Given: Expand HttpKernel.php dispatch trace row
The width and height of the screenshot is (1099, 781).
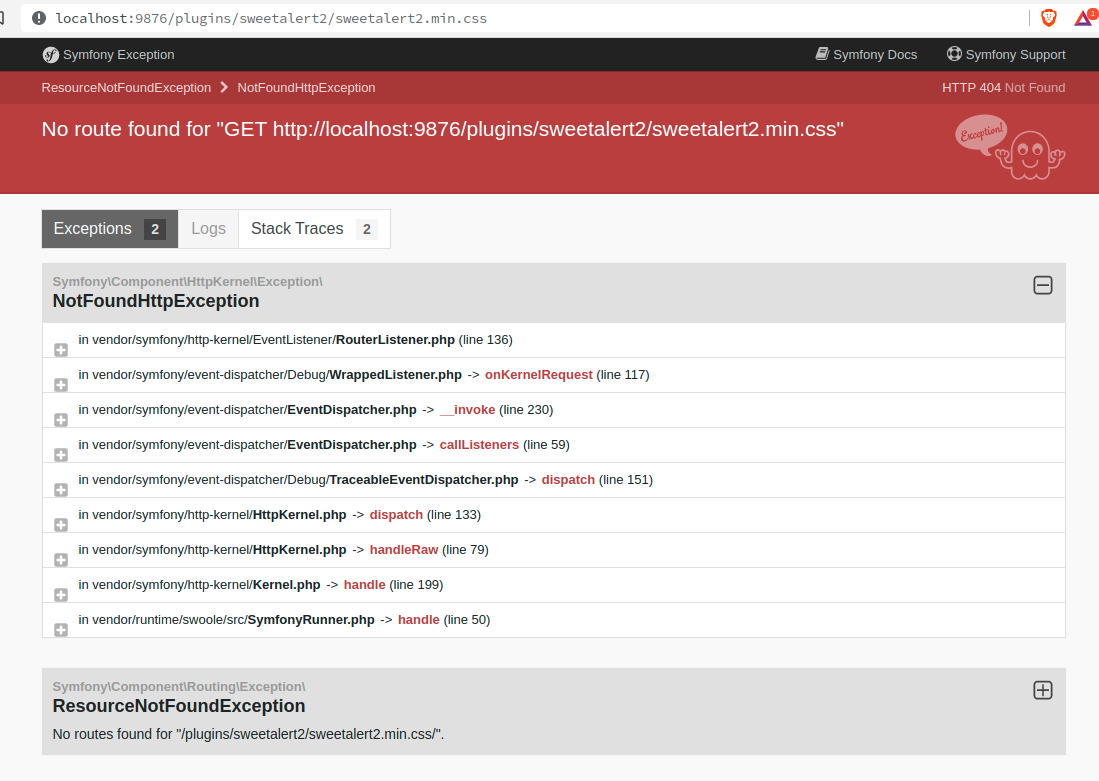Looking at the screenshot, I should 61,525.
